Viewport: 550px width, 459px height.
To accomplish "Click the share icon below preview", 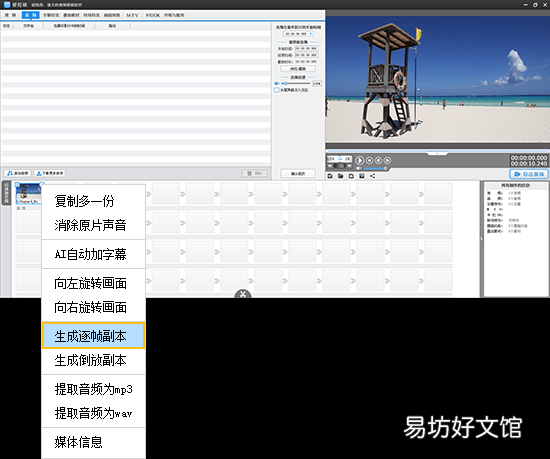I will point(373,176).
